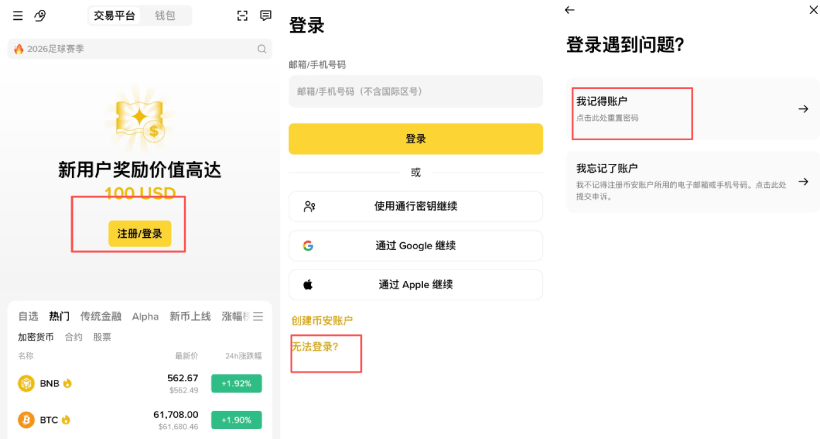
Task: Select 我记得账户 card title
Action: [602, 101]
